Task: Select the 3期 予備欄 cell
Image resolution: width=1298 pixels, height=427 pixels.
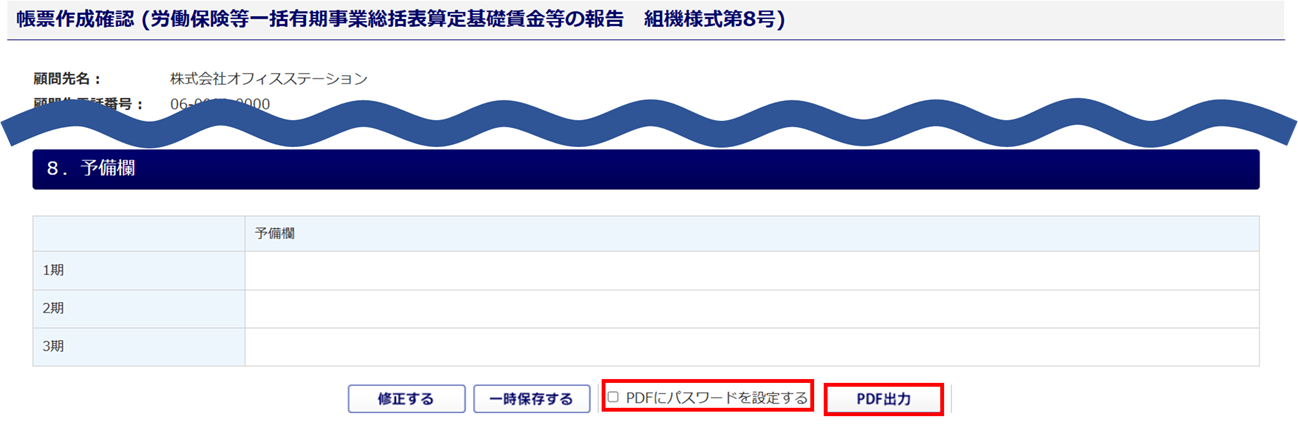Action: [752, 347]
